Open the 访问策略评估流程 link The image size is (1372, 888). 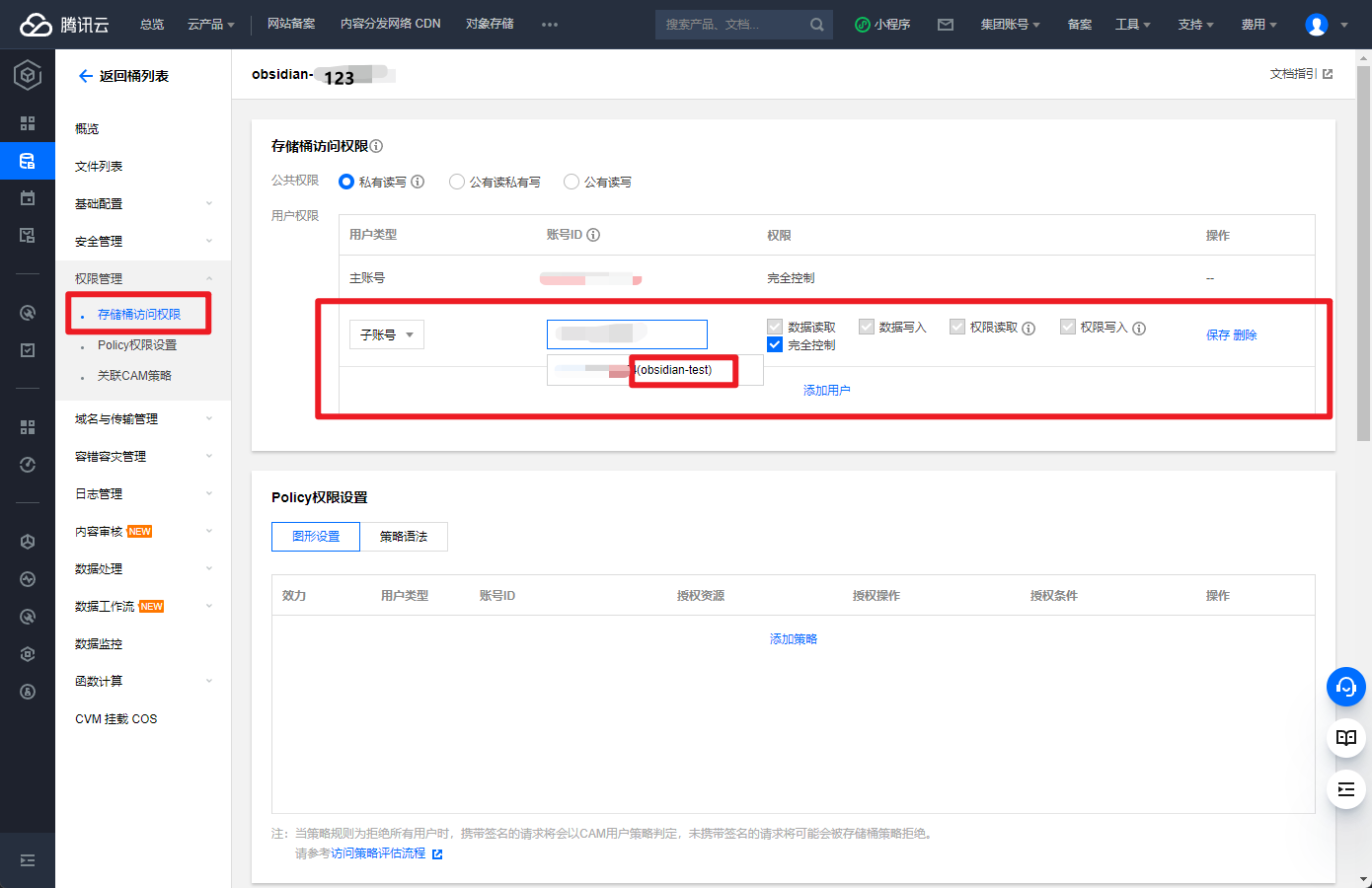pos(378,853)
